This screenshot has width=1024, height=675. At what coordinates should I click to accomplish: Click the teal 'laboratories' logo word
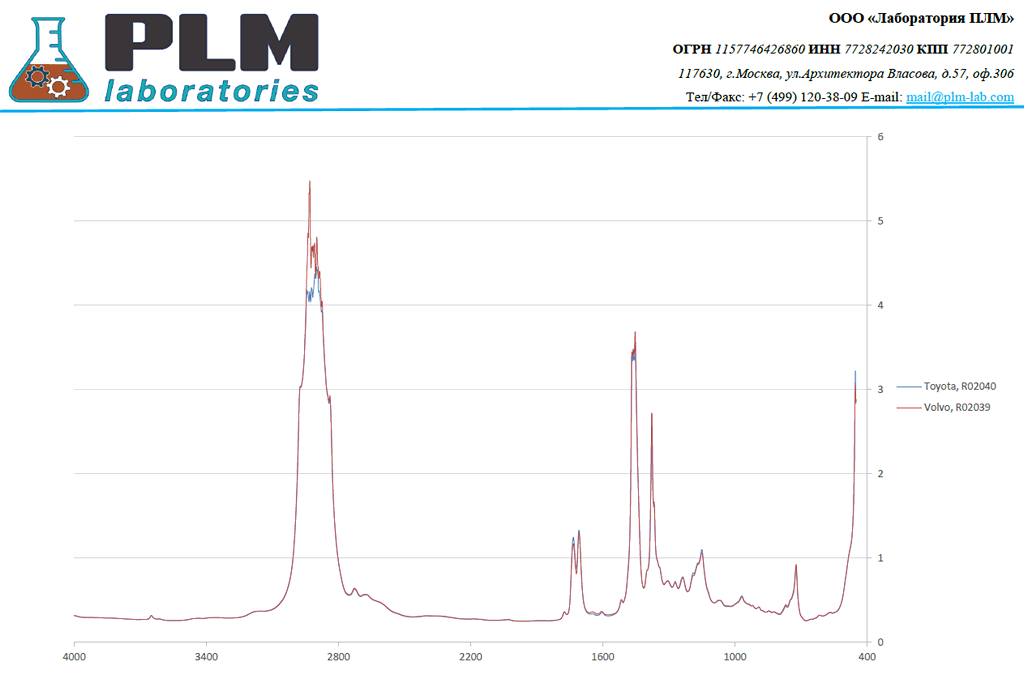click(x=212, y=91)
